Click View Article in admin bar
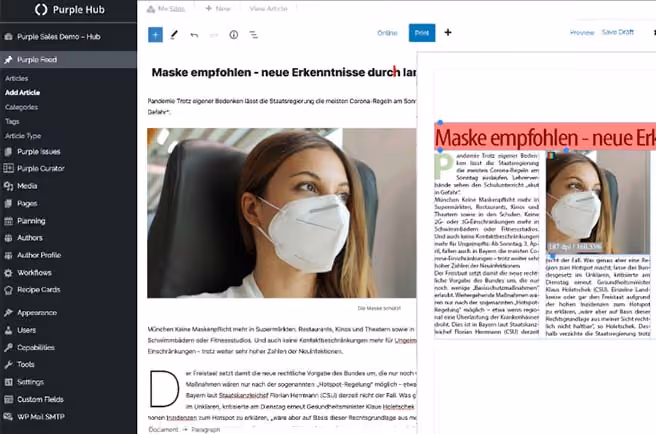Image resolution: width=656 pixels, height=434 pixels. 268,8
